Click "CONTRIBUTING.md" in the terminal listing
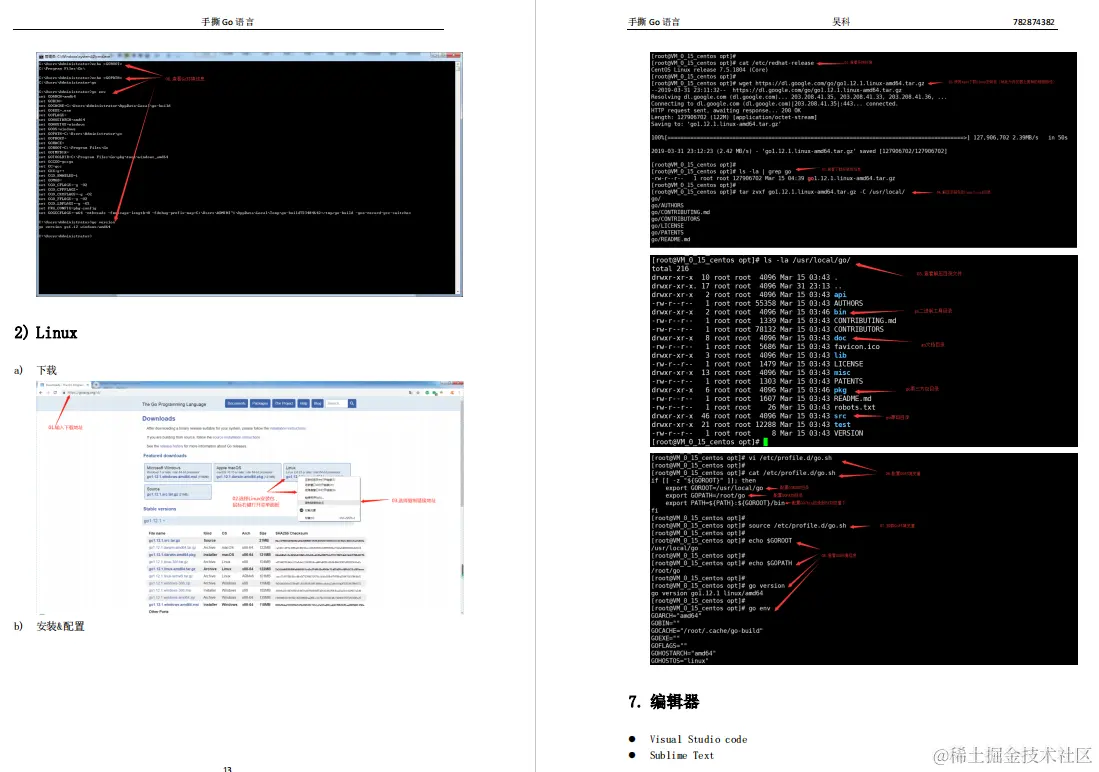Image resolution: width=1099 pixels, height=772 pixels. point(865,320)
